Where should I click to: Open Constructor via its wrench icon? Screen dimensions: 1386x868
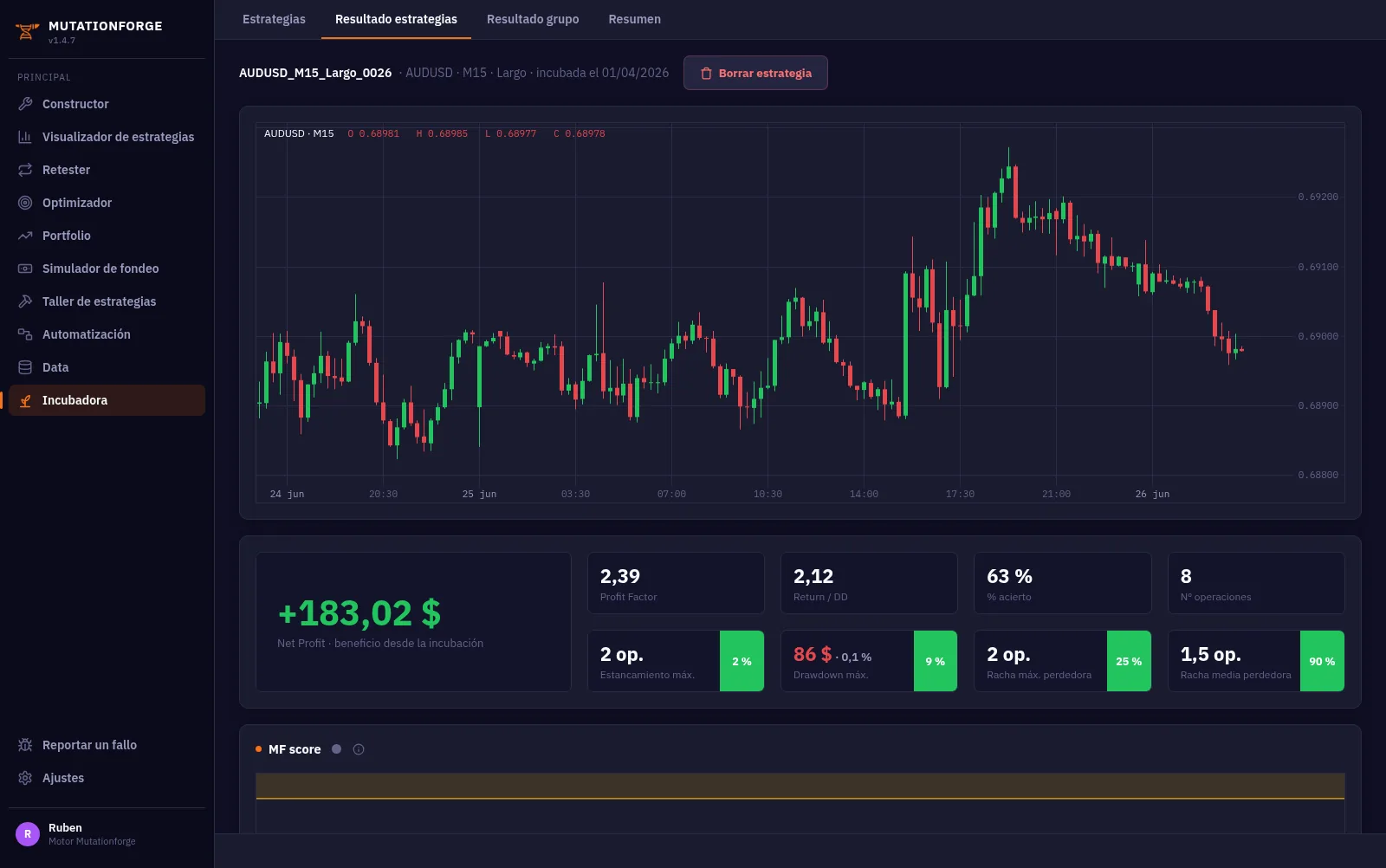point(25,104)
